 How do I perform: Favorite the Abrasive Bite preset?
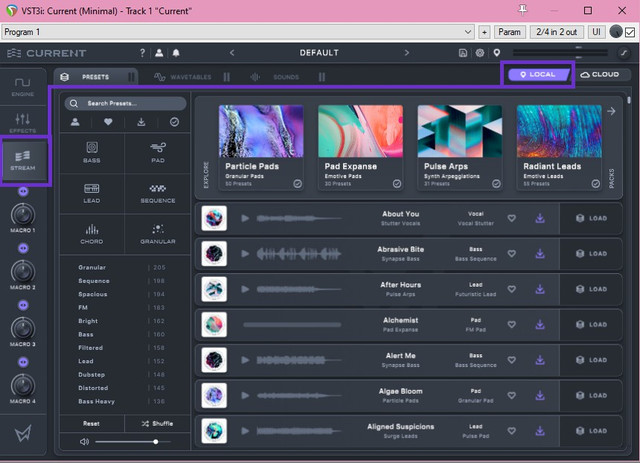click(x=511, y=254)
